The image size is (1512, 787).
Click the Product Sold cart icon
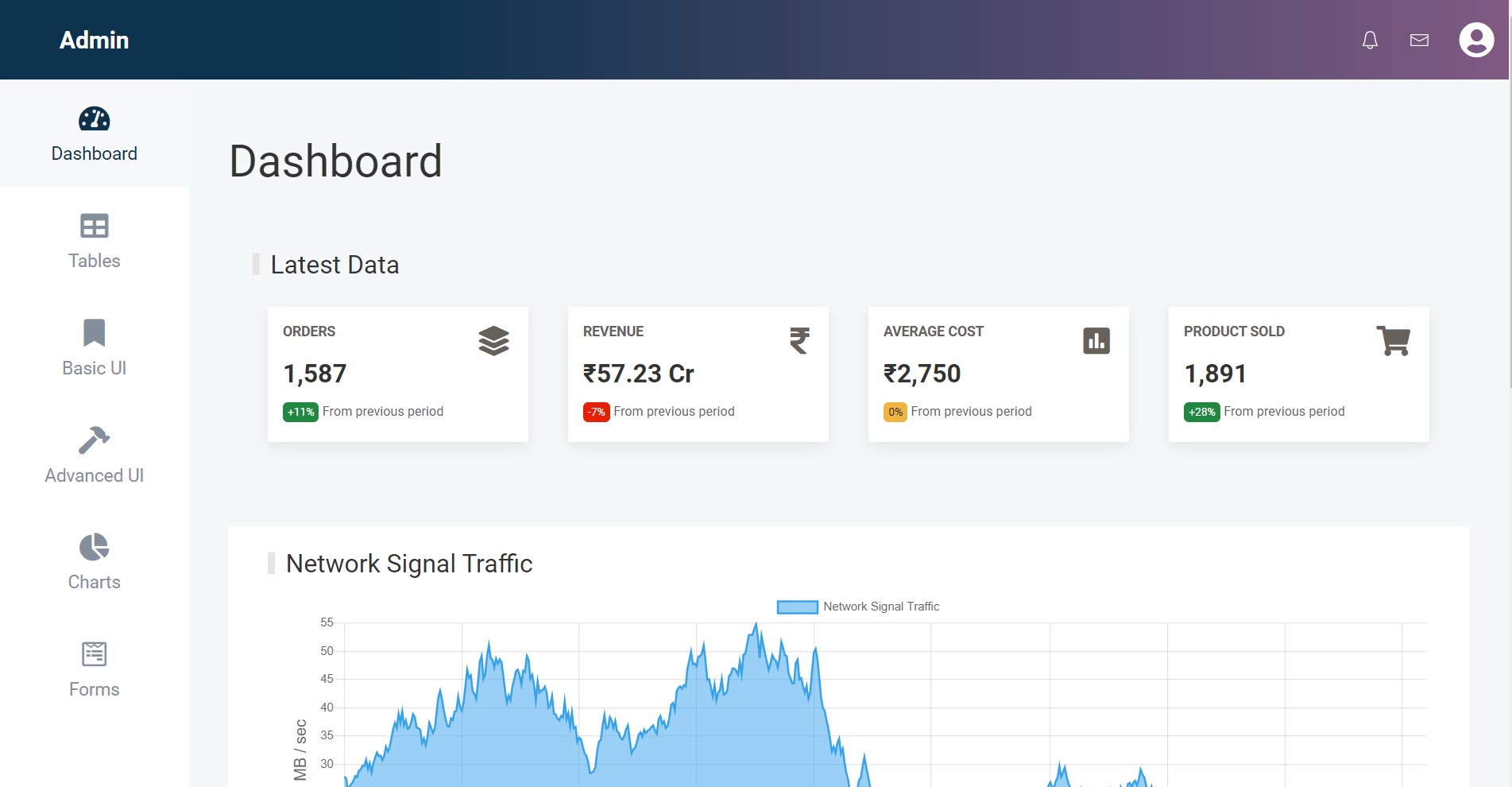coord(1393,341)
